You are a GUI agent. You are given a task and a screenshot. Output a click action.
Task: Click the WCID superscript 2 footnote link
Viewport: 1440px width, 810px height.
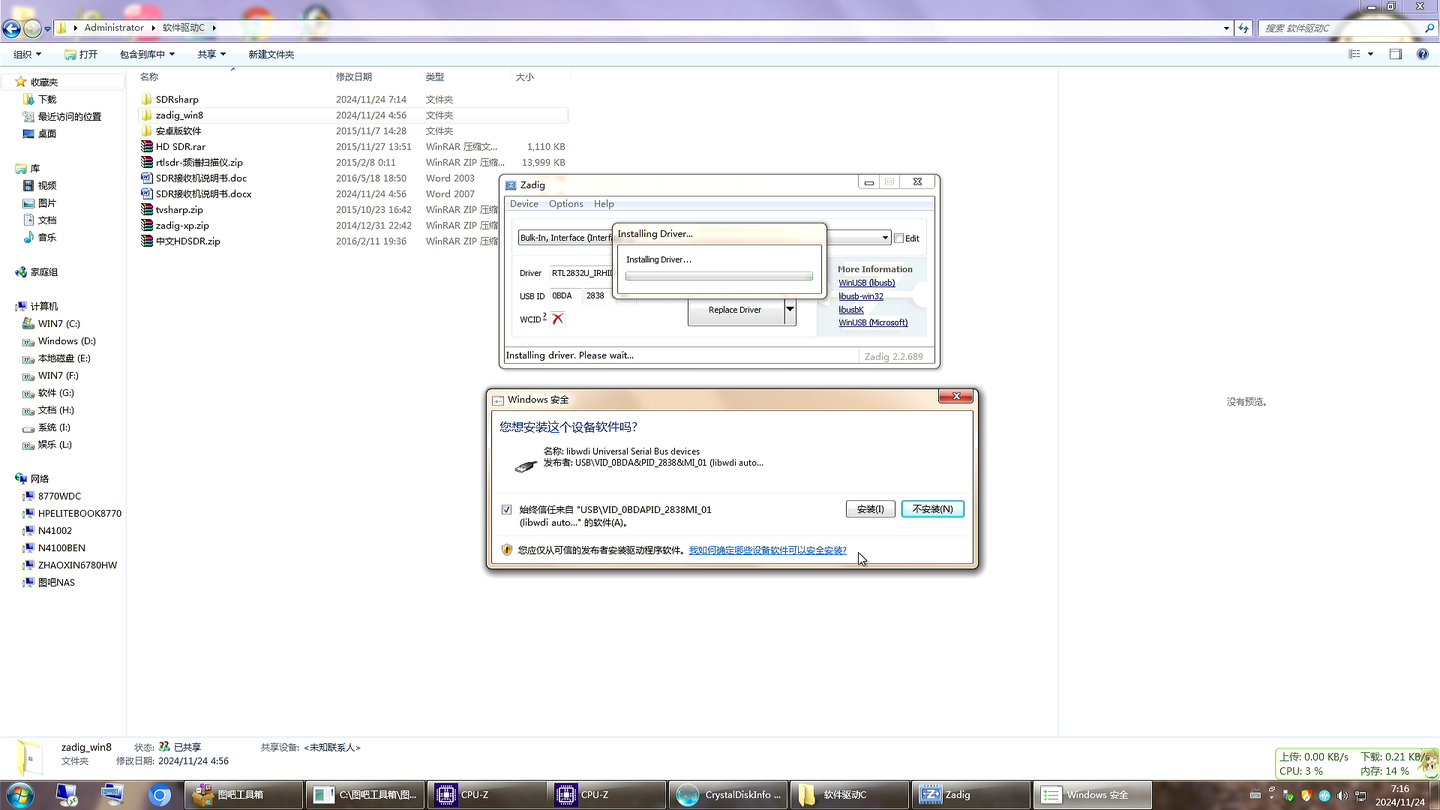point(545,316)
